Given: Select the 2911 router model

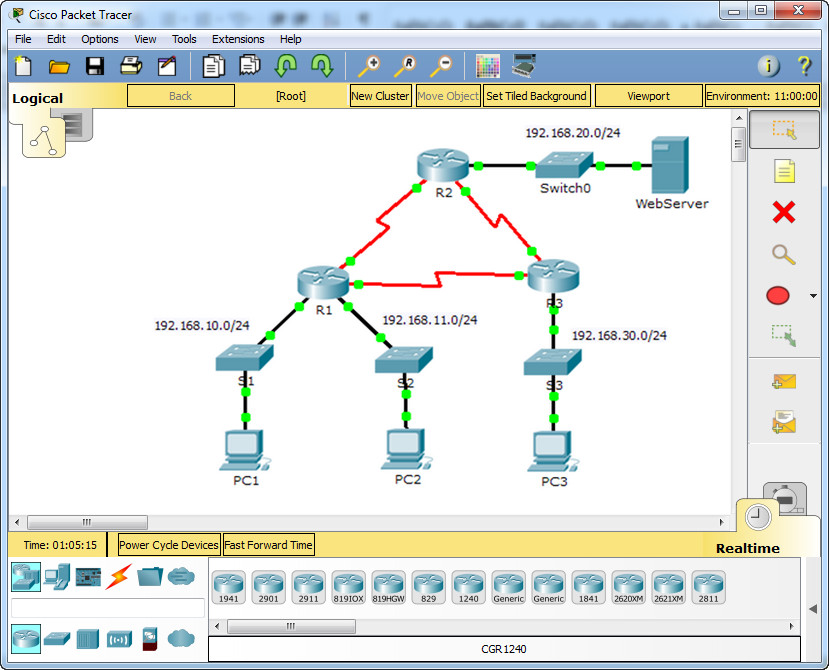Looking at the screenshot, I should tap(308, 587).
